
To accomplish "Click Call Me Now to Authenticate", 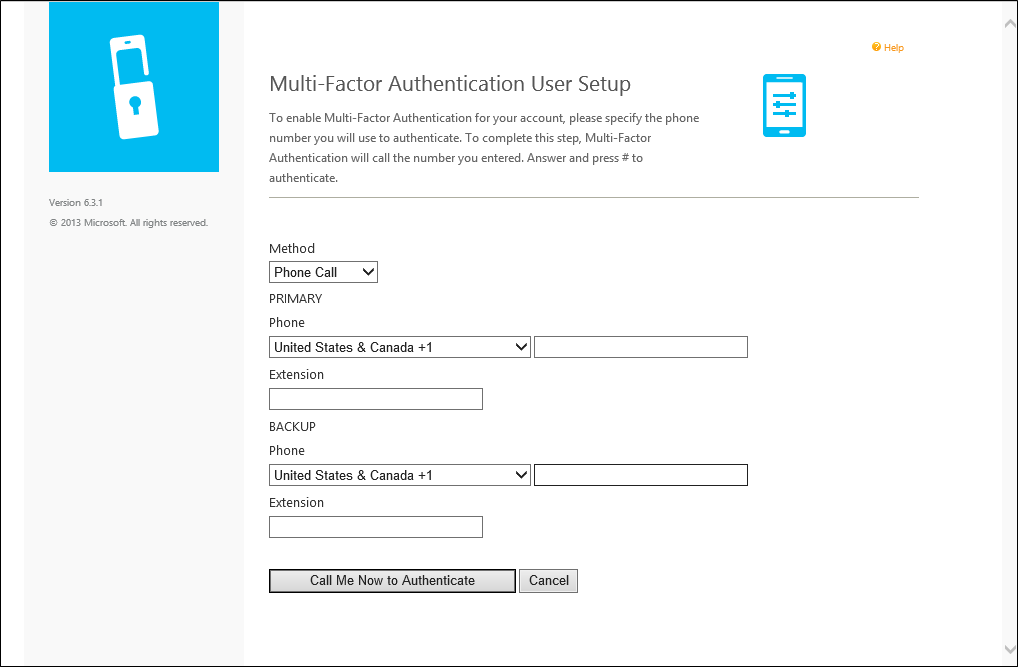I will pos(391,580).
